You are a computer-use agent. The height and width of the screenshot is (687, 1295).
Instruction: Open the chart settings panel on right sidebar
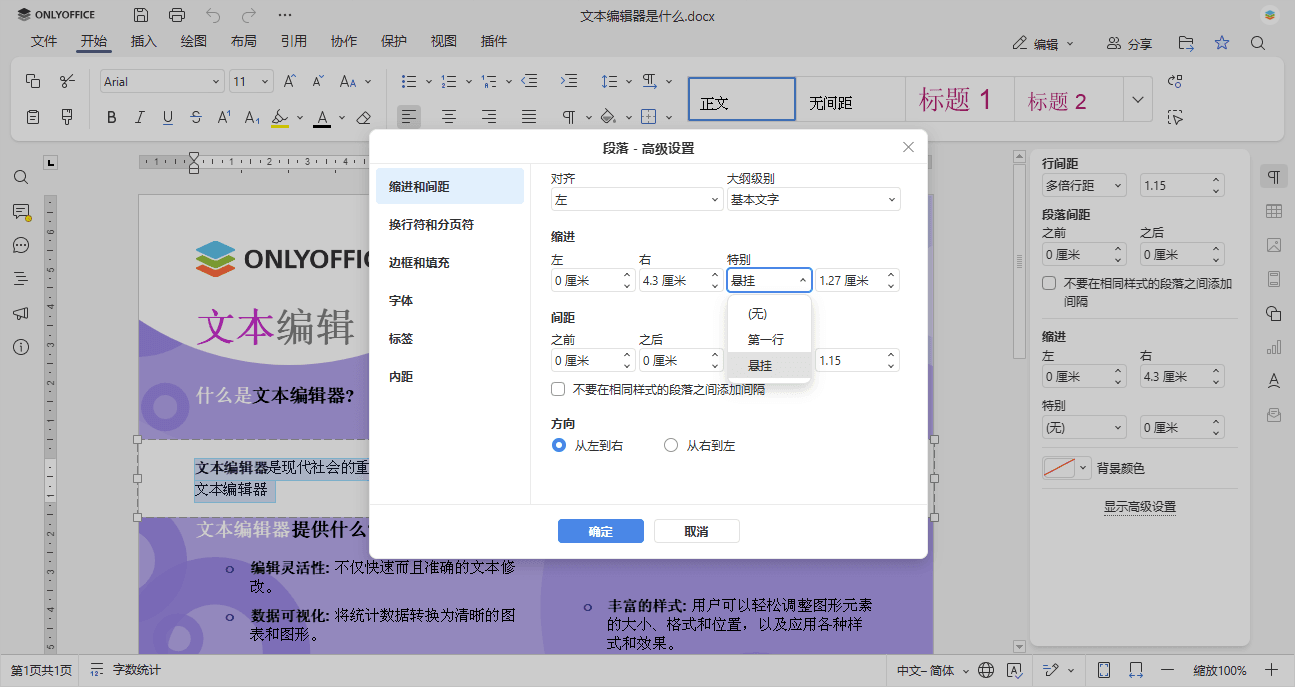1274,347
